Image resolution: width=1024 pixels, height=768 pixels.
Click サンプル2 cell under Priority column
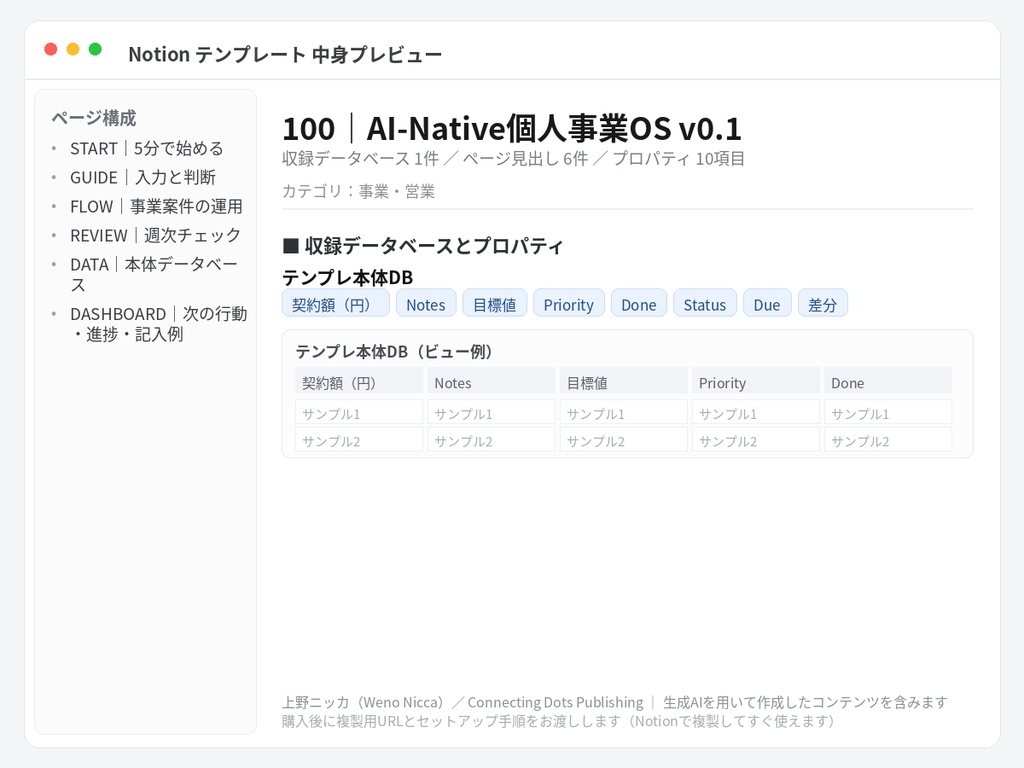pyautogui.click(x=756, y=440)
